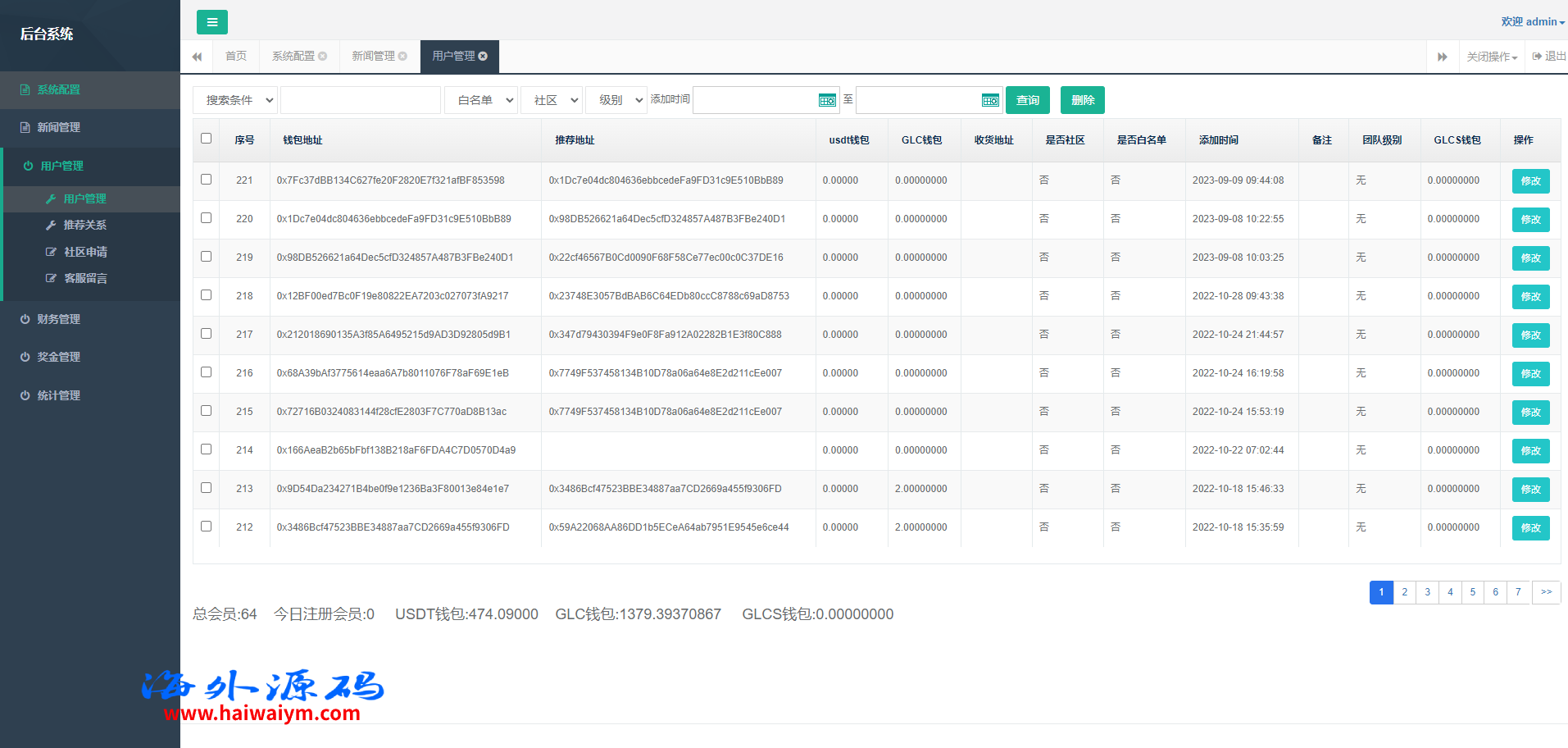
Task: Click the green hamburger menu toggle icon
Action: 211,22
